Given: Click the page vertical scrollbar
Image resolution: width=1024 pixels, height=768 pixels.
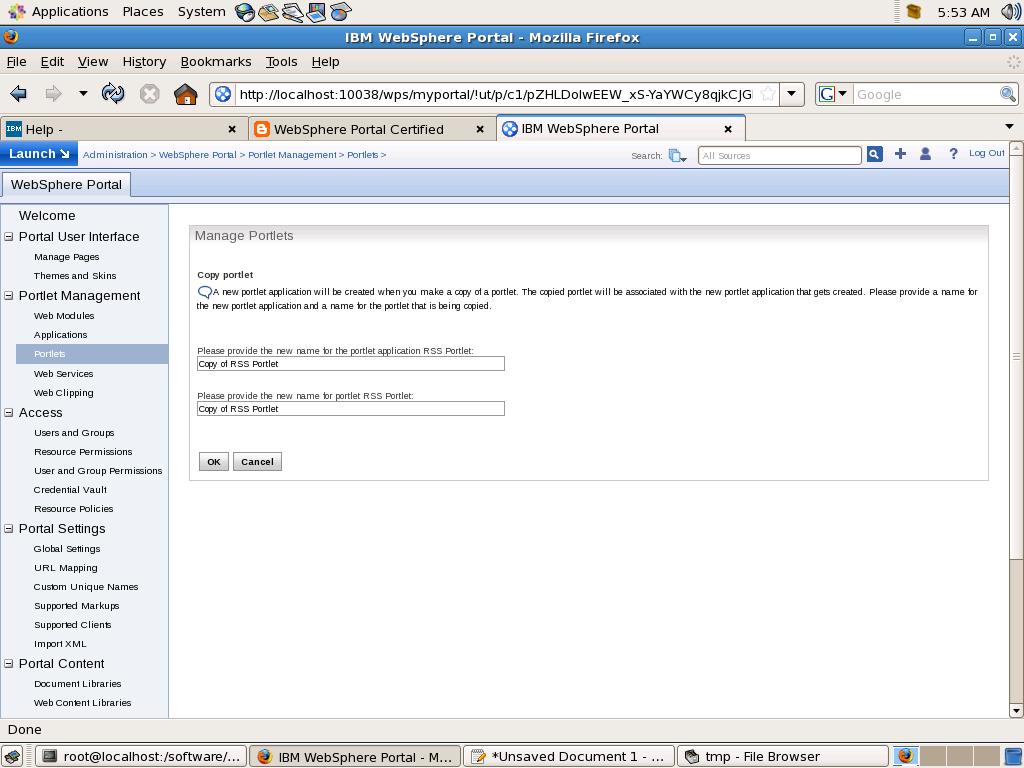Looking at the screenshot, I should tap(1016, 357).
